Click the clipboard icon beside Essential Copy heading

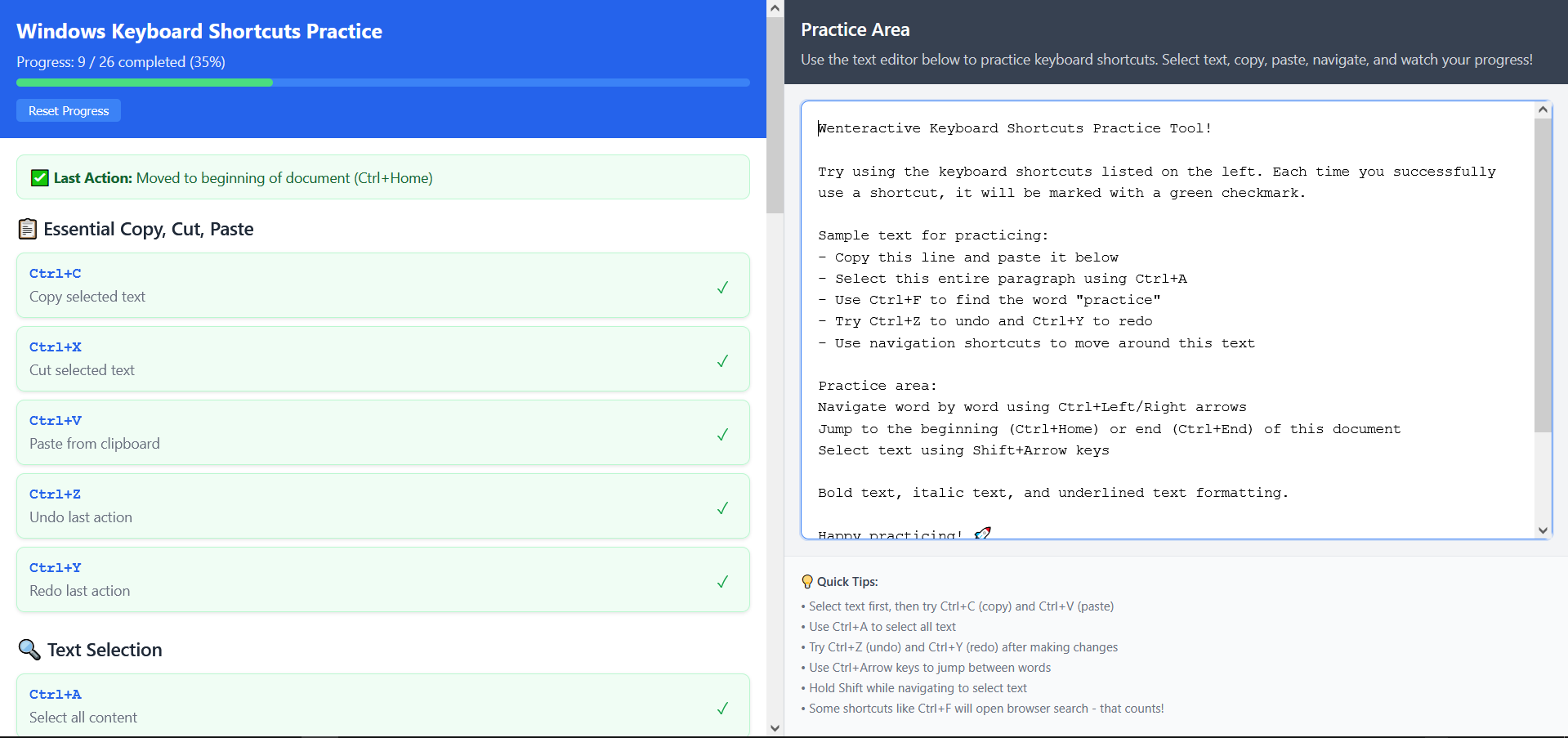point(28,229)
